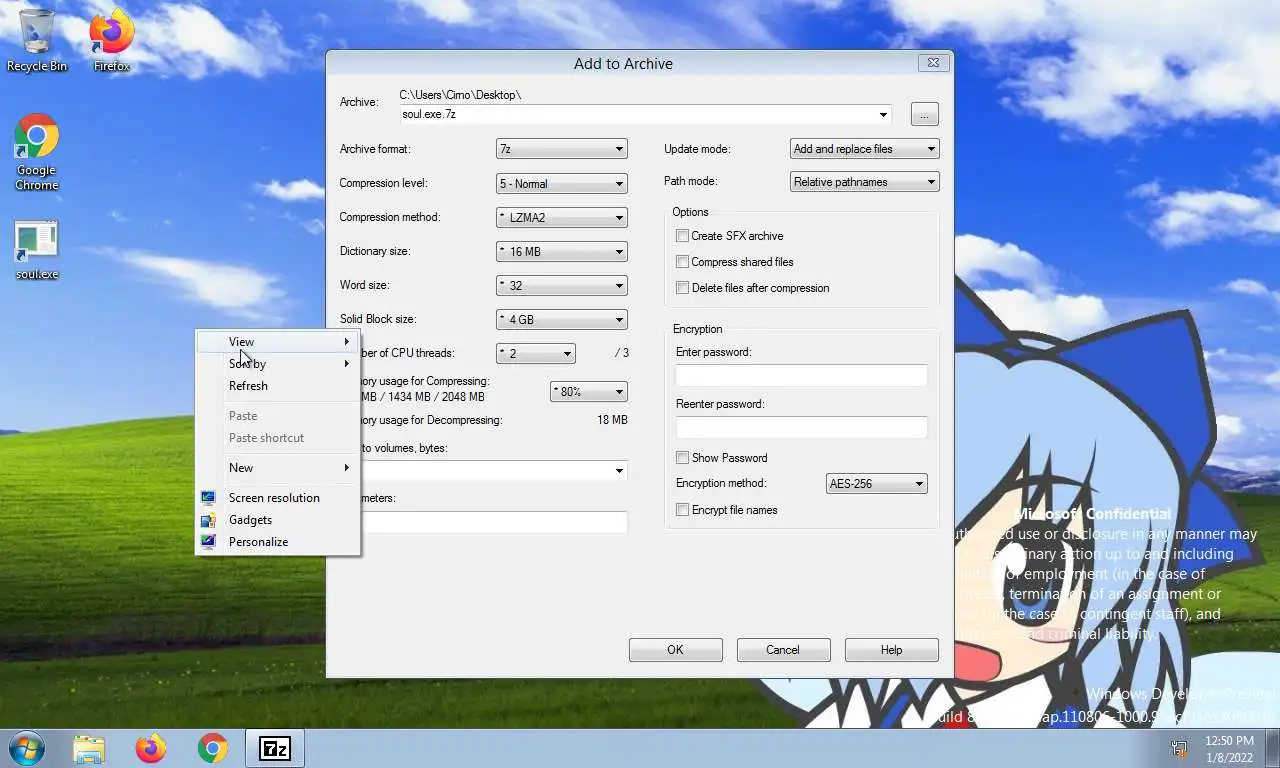This screenshot has height=768, width=1280.
Task: Click the Cancel button
Action: point(783,650)
